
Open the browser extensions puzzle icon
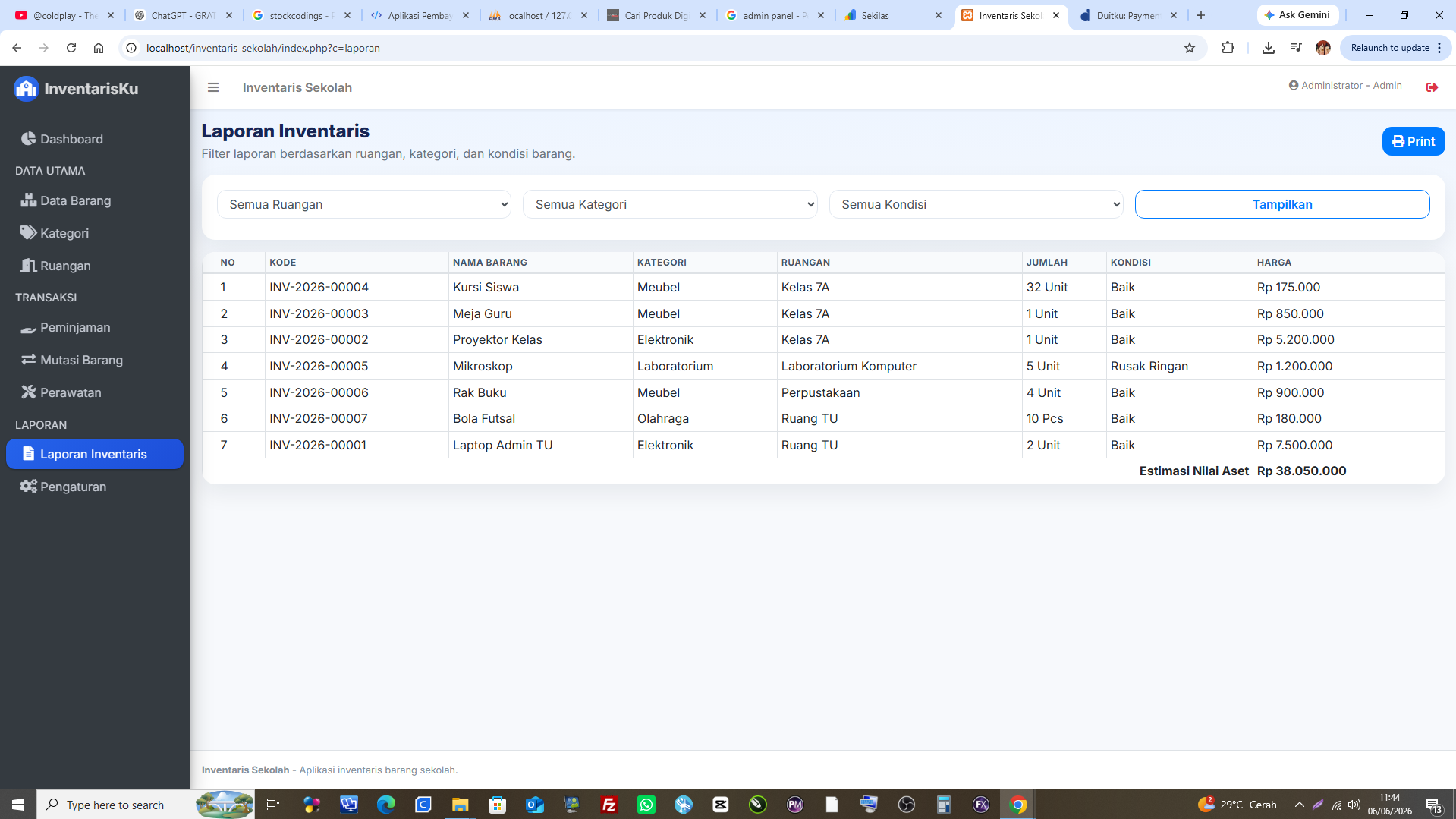click(1228, 48)
